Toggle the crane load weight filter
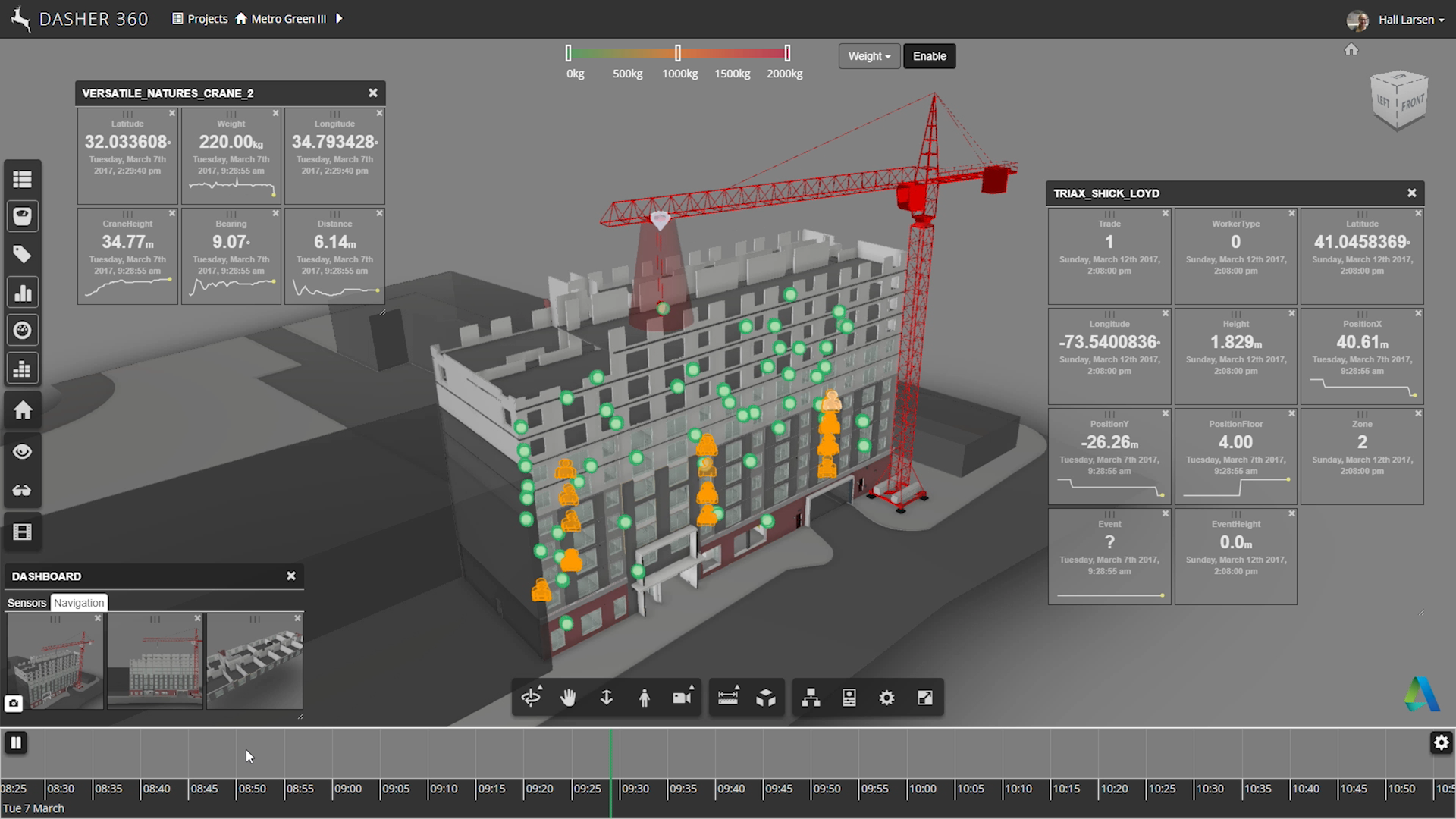This screenshot has width=1456, height=819. click(928, 56)
